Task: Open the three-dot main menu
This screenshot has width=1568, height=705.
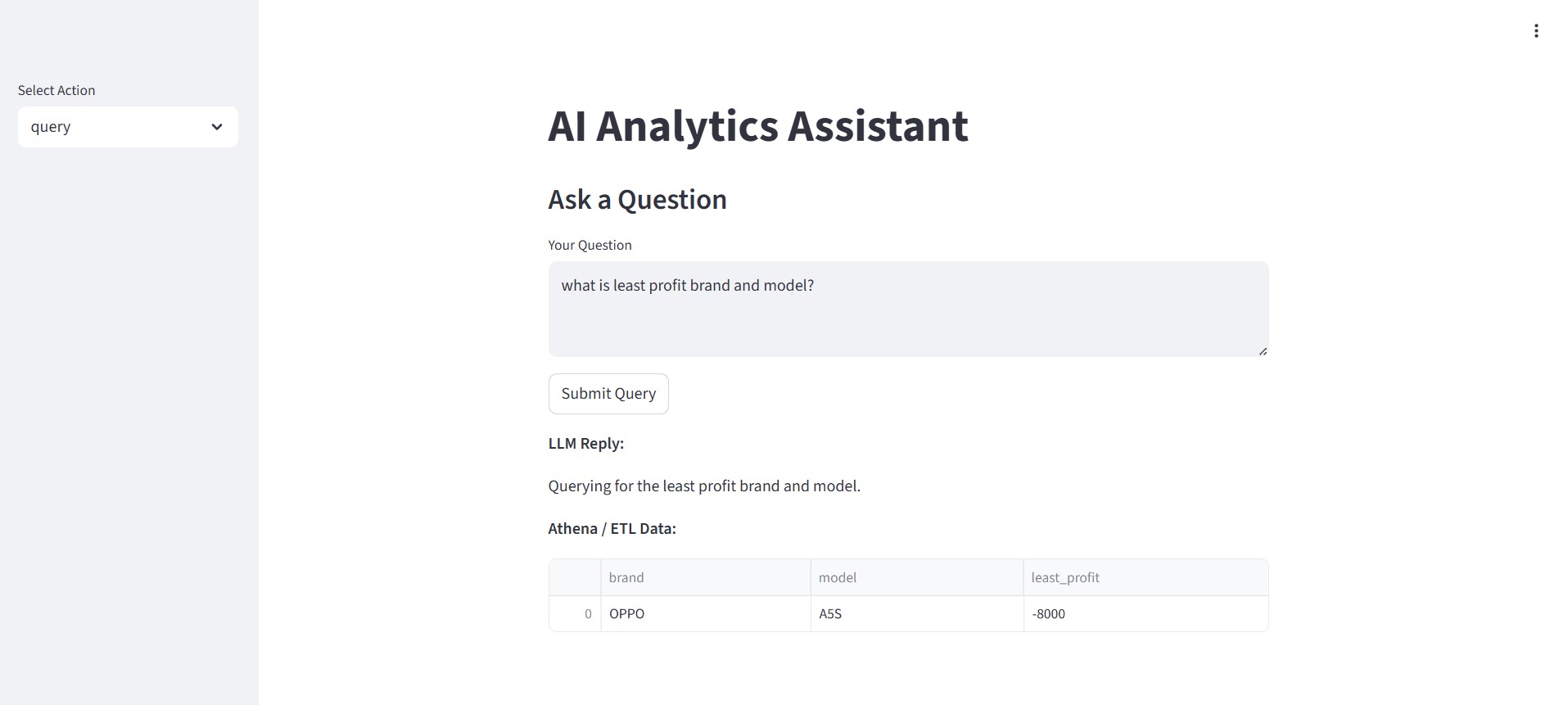Action: tap(1536, 31)
